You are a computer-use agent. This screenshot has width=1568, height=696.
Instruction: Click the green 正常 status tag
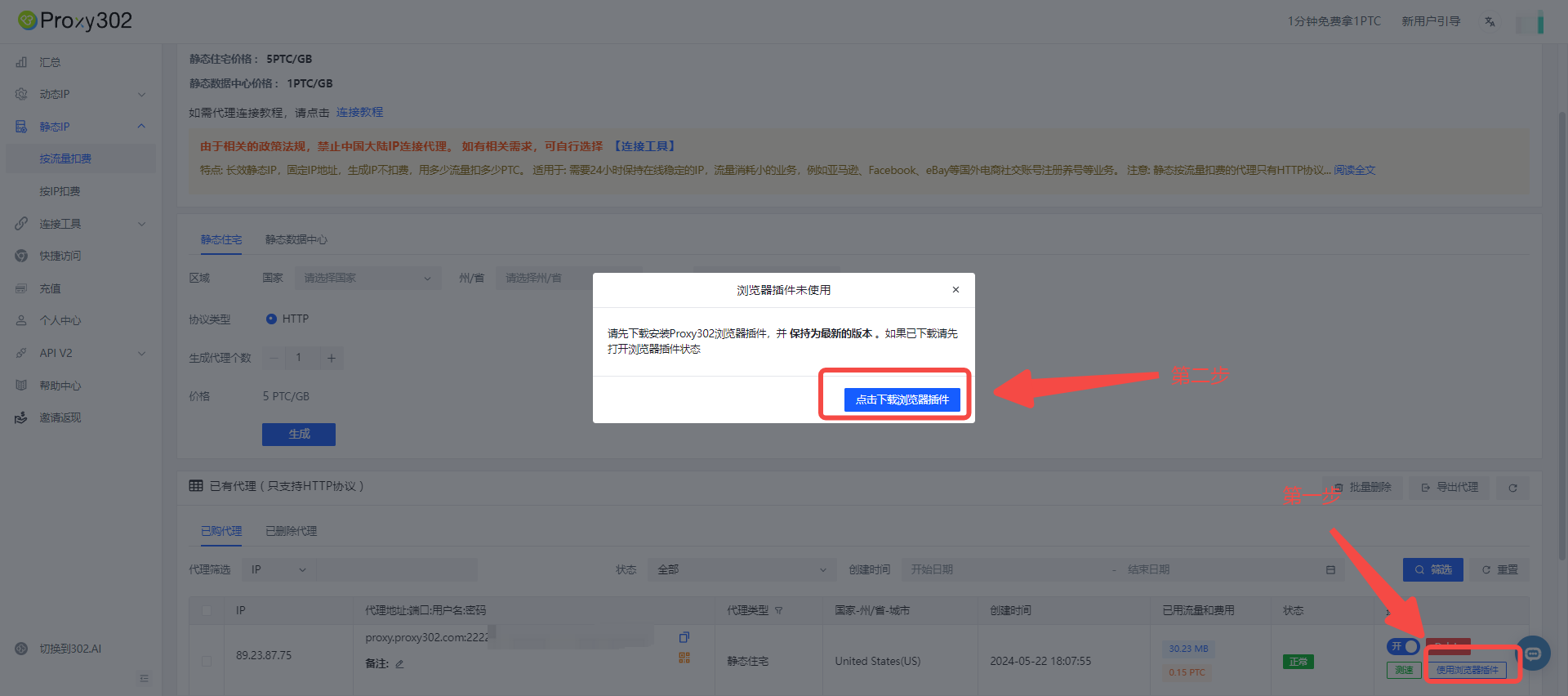[x=1298, y=662]
